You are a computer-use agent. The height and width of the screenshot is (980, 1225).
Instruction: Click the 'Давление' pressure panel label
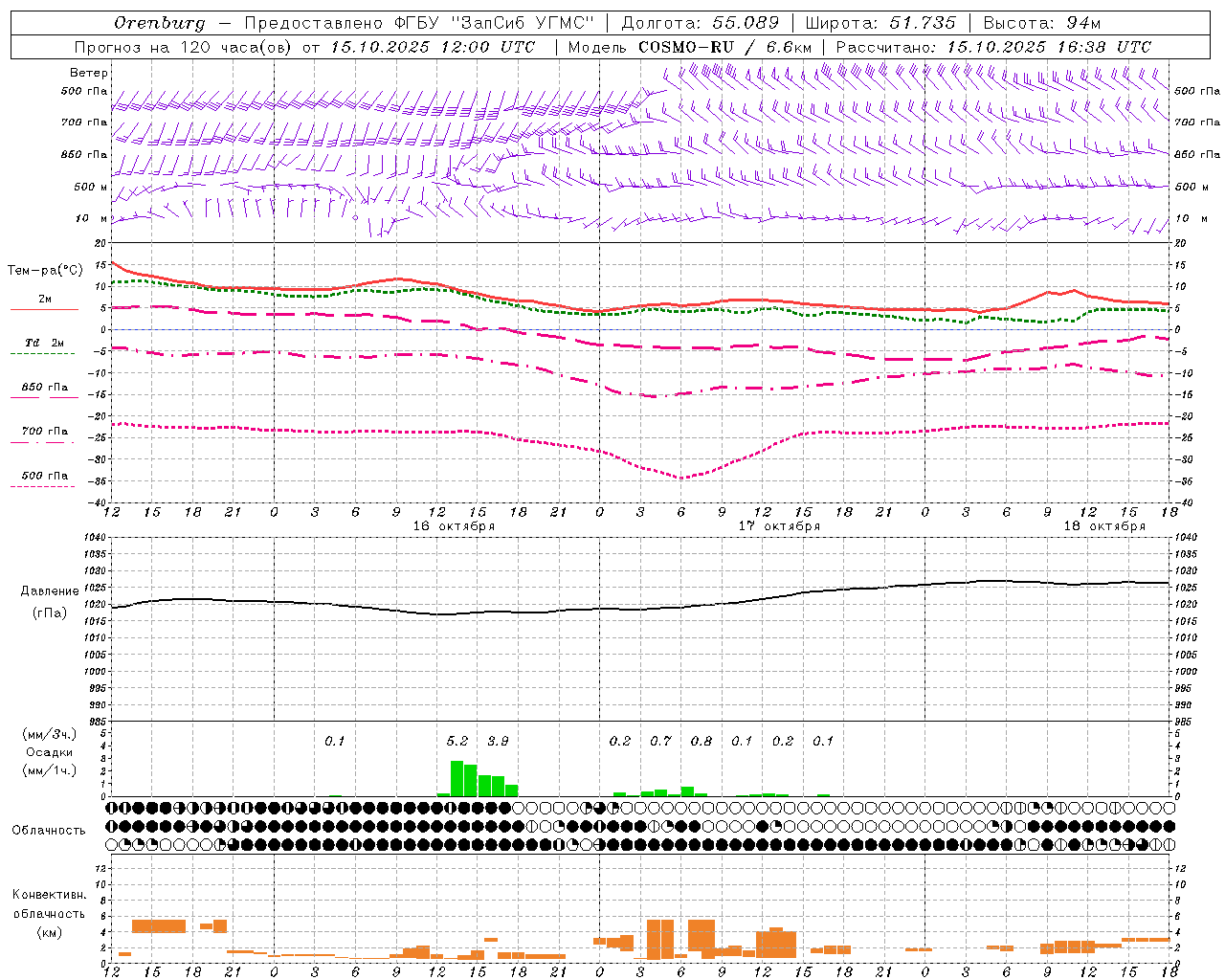[50, 591]
